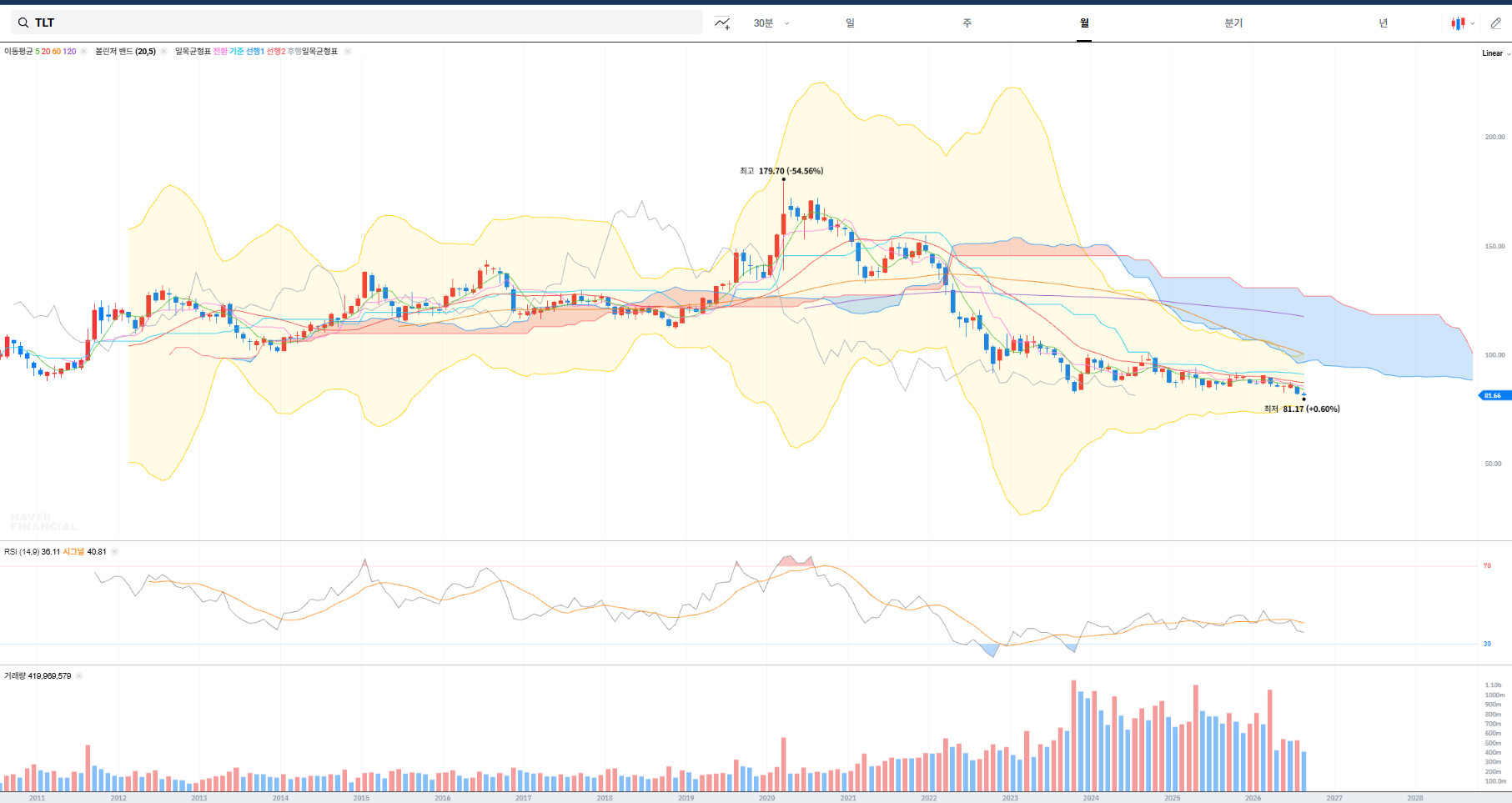Switch to the 일 daily tab
Viewport: 1512px width, 803px height.
(850, 23)
